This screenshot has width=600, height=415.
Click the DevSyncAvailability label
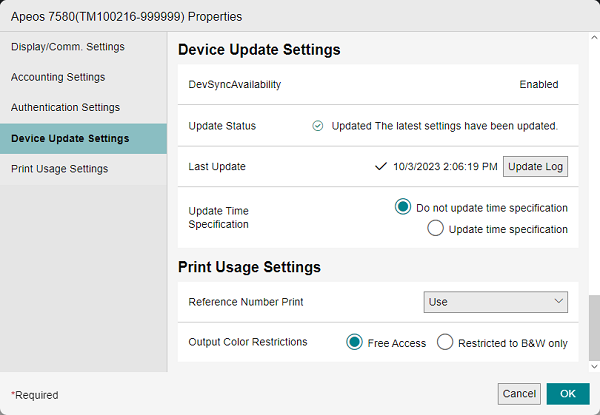click(235, 84)
